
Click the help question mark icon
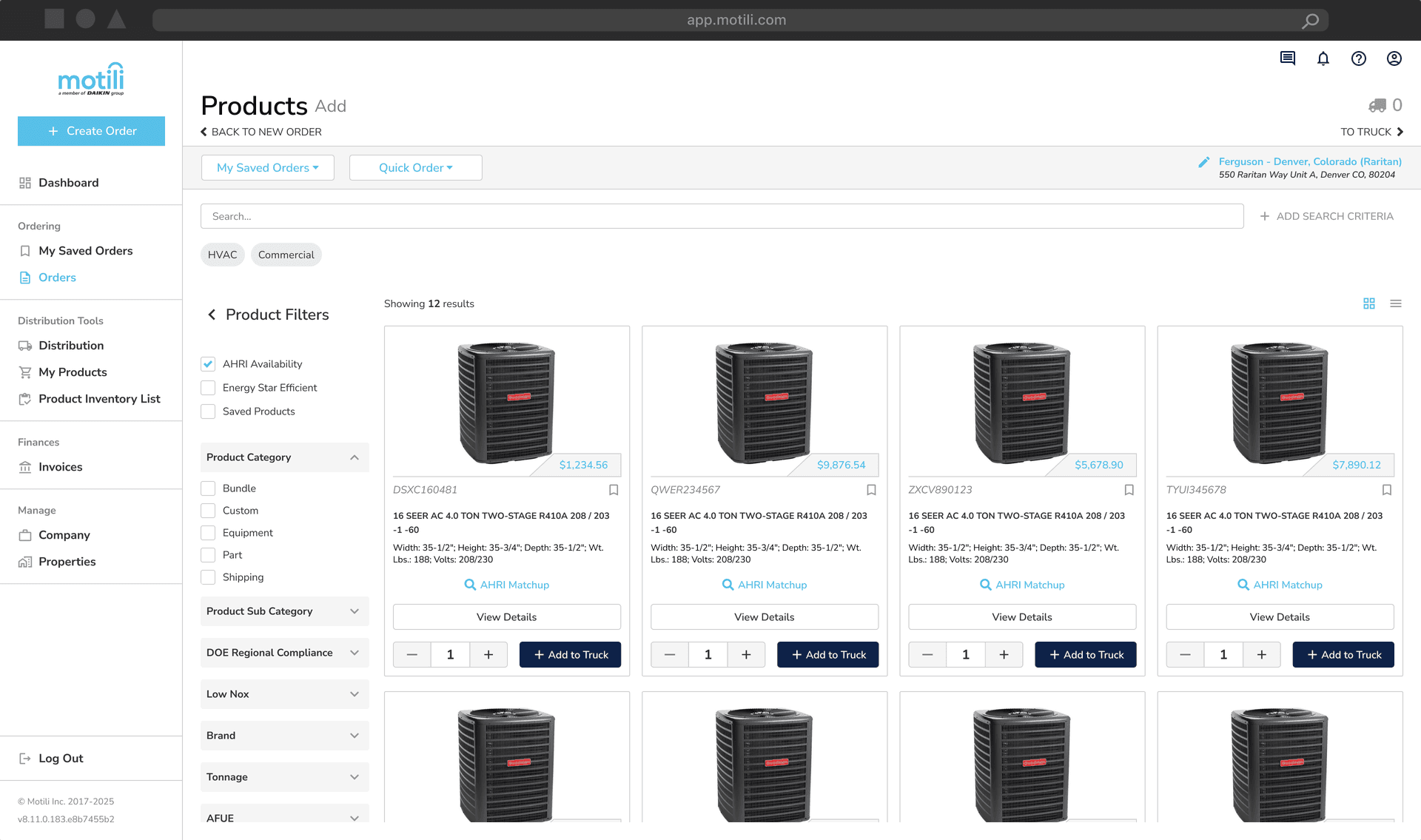1359,58
